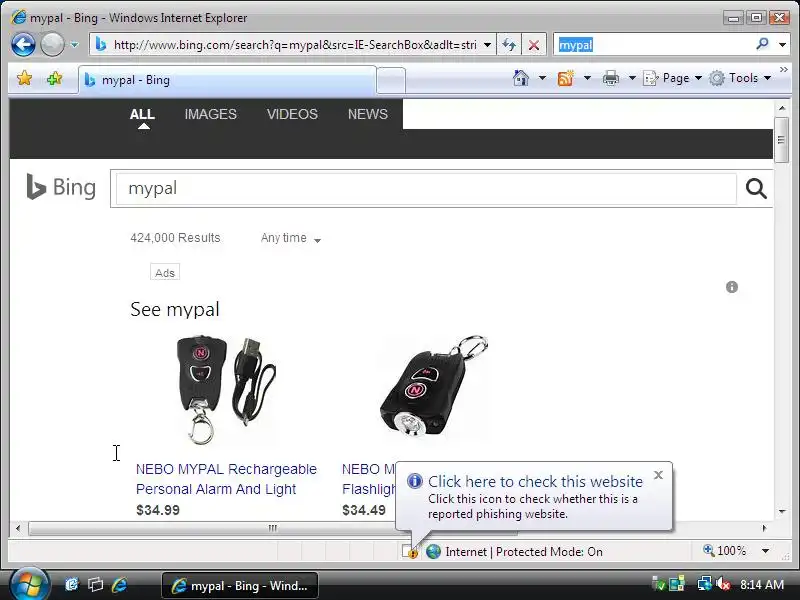Expand the Feeds dropdown arrow
Image resolution: width=800 pixels, height=600 pixels.
click(x=587, y=78)
